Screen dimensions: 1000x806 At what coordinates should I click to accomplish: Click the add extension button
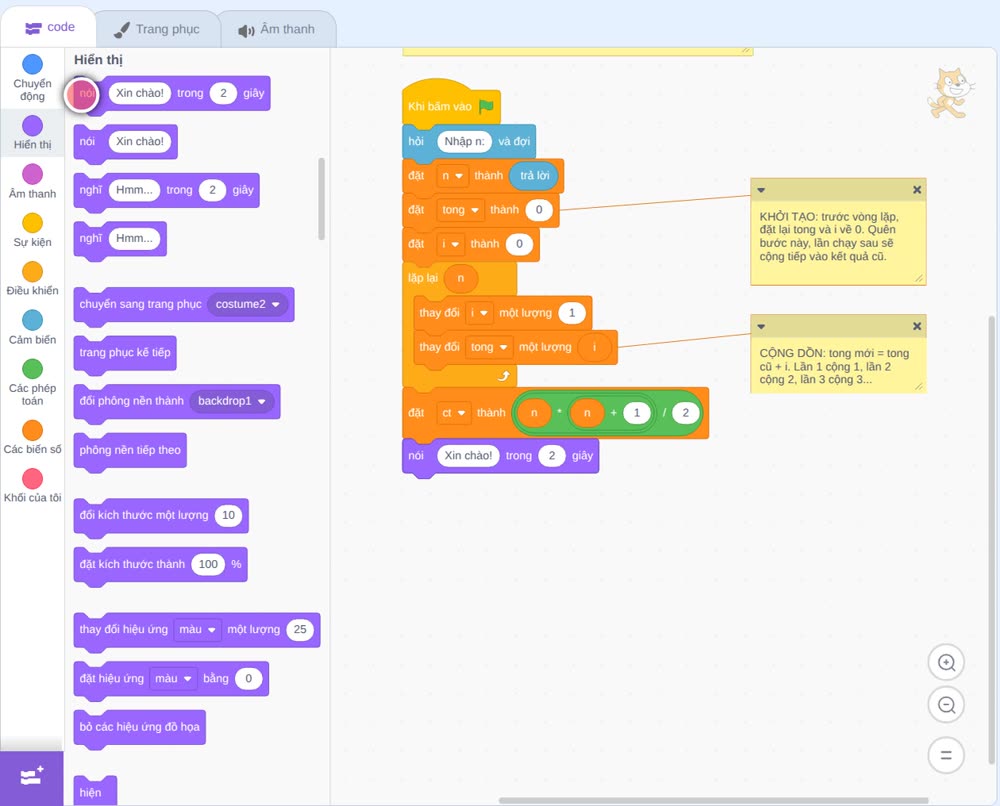[x=32, y=778]
